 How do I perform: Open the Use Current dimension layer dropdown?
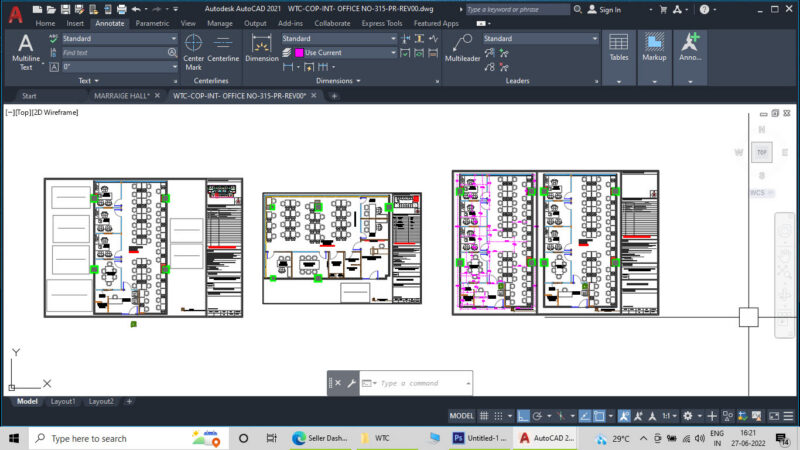pos(345,53)
